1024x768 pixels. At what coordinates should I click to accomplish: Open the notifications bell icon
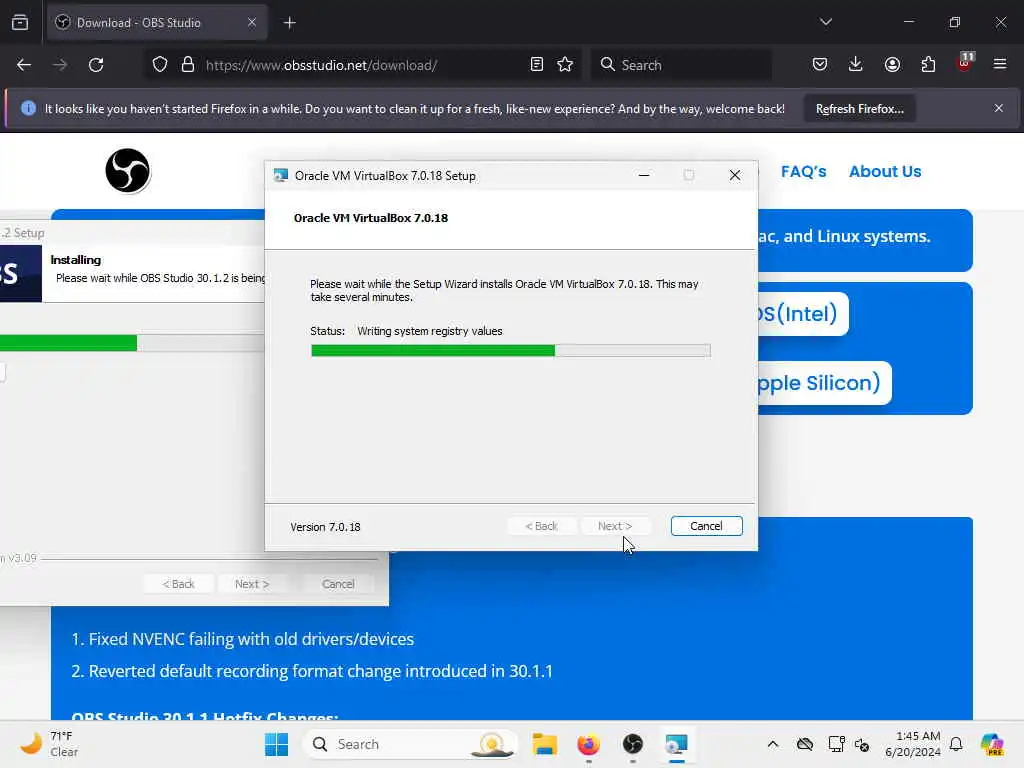[956, 744]
